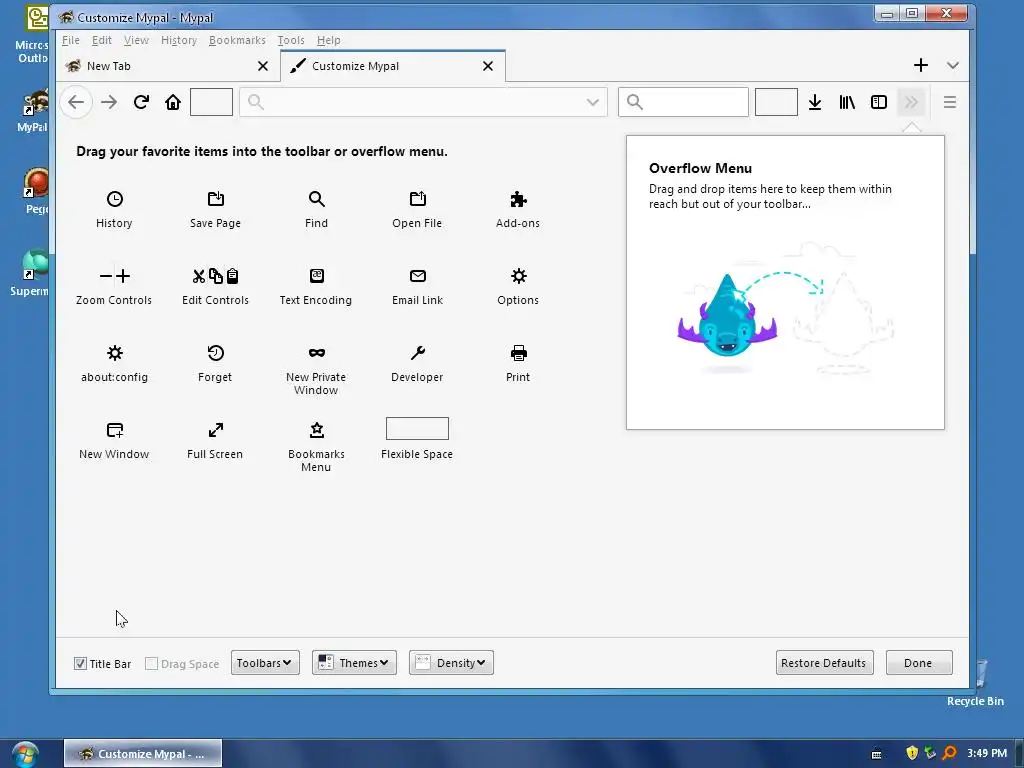Select the New Private Window mask icon
The image size is (1024, 768).
click(x=317, y=353)
